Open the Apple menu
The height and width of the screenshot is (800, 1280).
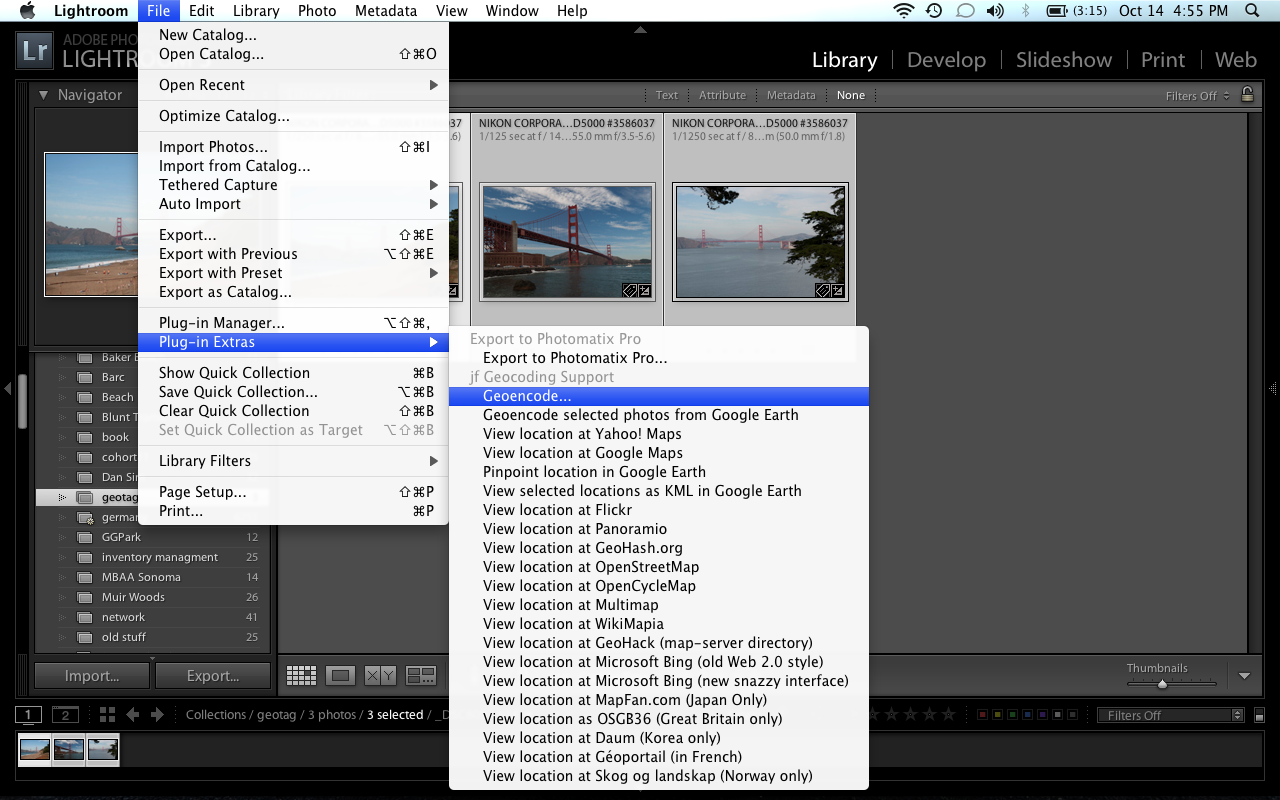(27, 11)
